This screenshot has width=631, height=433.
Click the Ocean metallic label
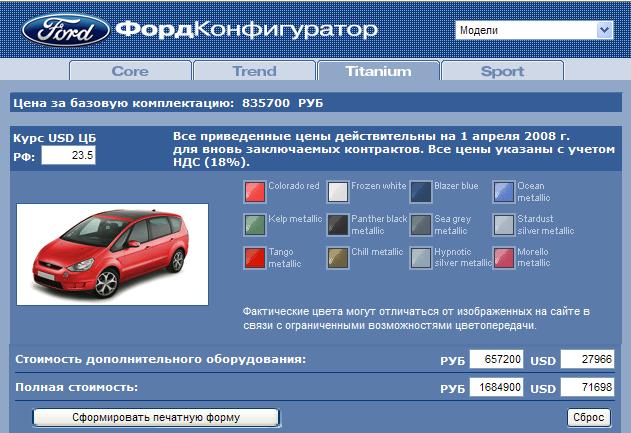(534, 192)
